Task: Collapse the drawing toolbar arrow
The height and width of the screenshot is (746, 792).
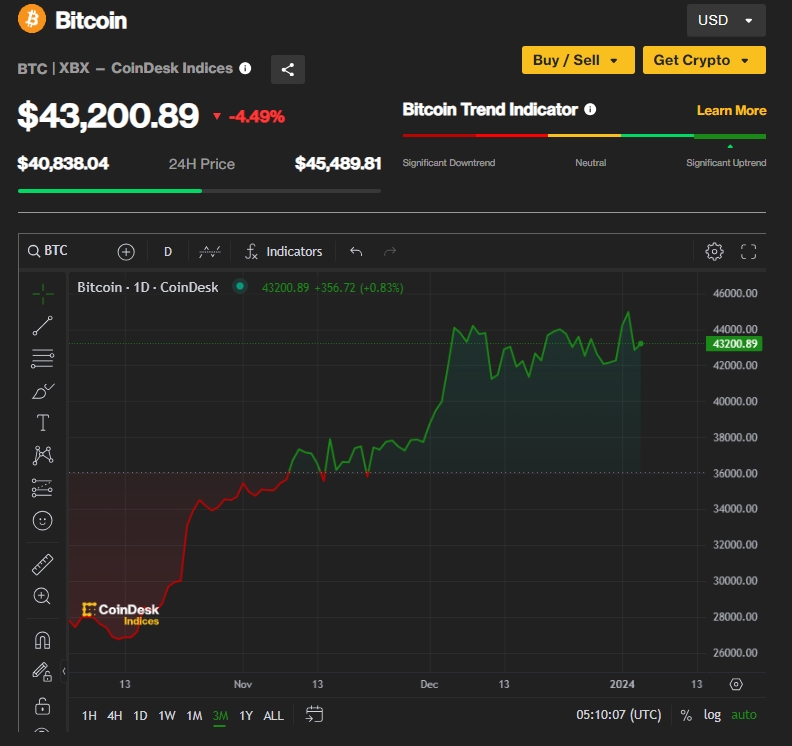Action: click(64, 671)
